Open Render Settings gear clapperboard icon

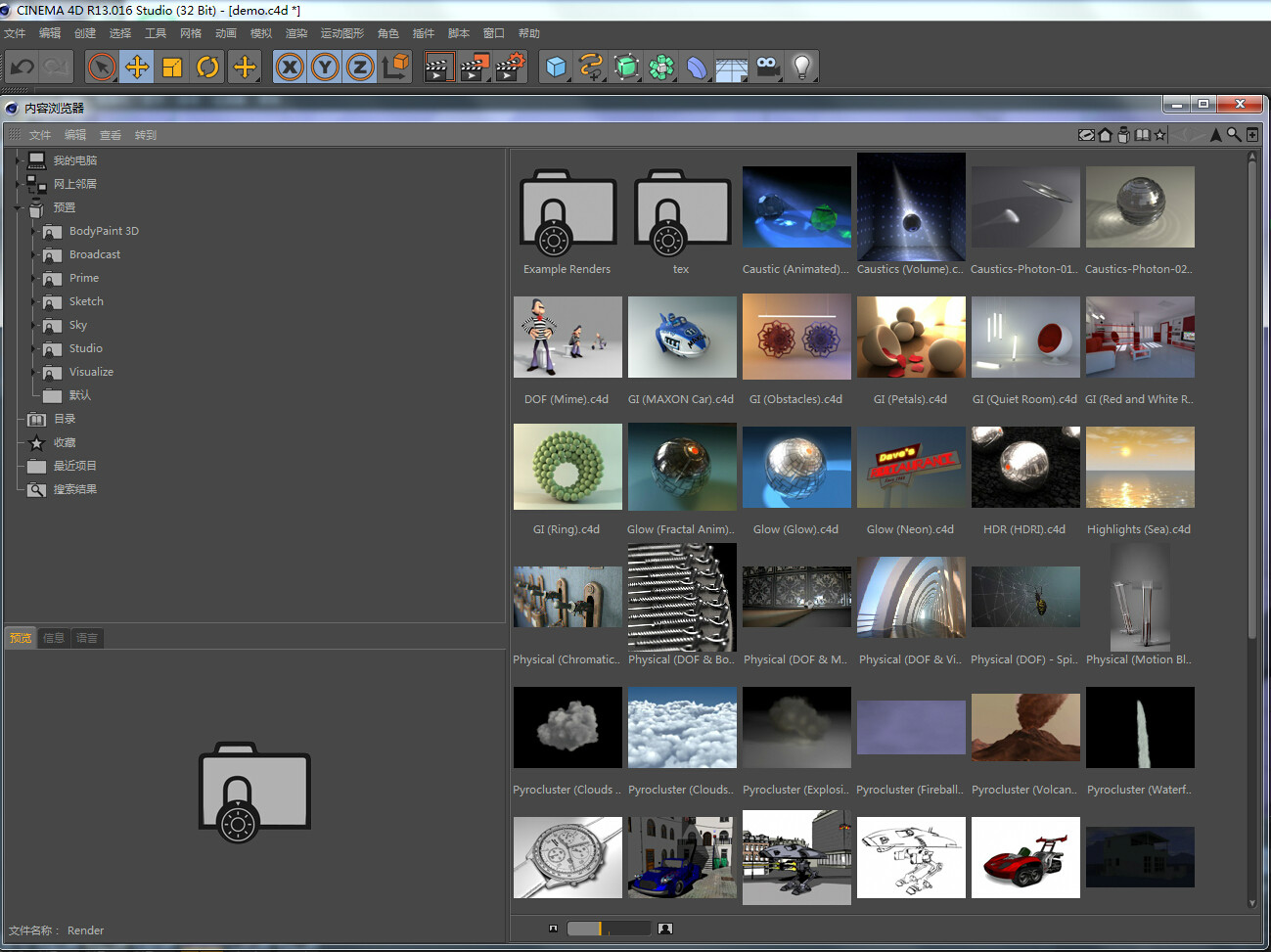(x=510, y=67)
